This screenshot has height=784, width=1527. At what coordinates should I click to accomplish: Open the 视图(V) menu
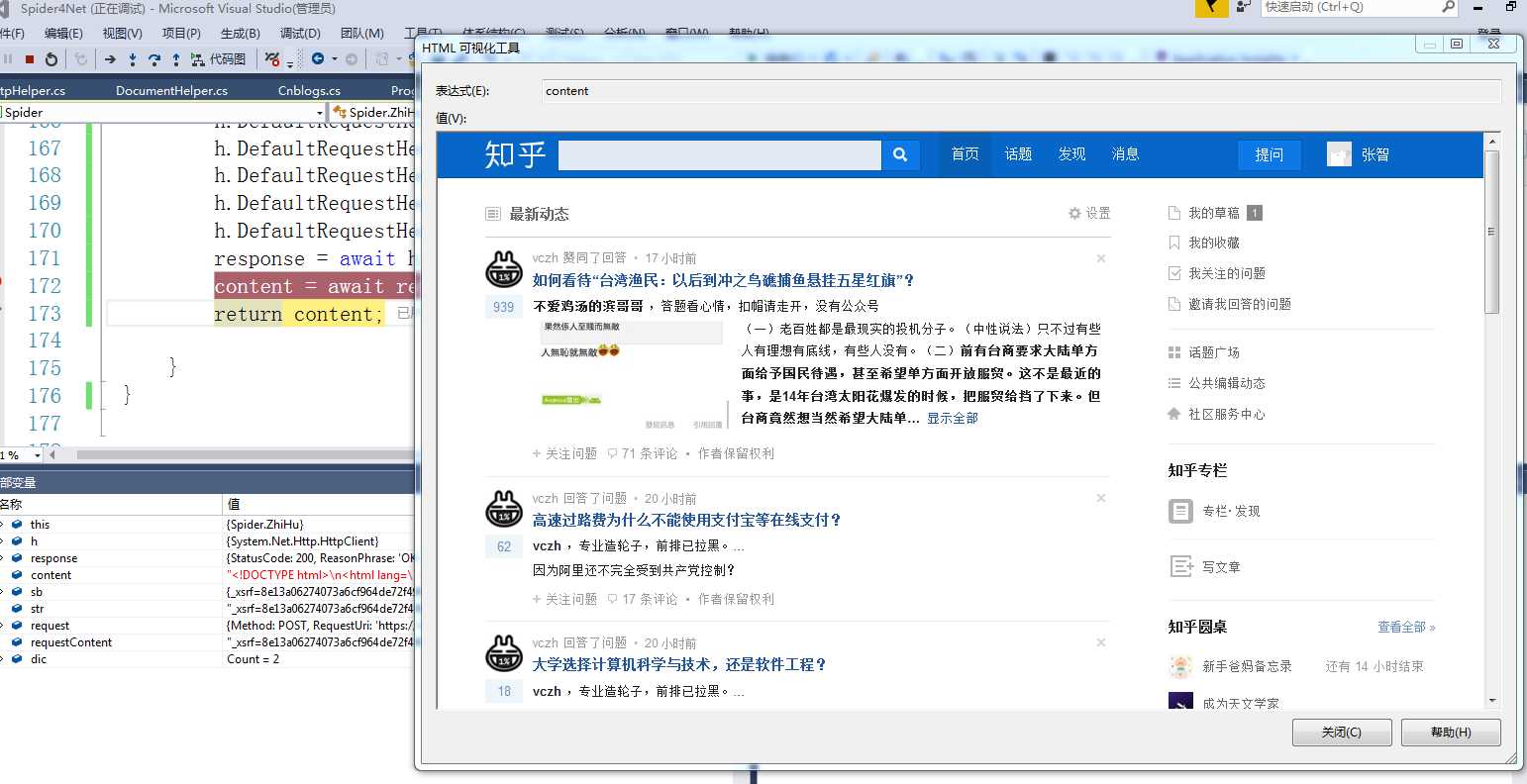(x=122, y=33)
